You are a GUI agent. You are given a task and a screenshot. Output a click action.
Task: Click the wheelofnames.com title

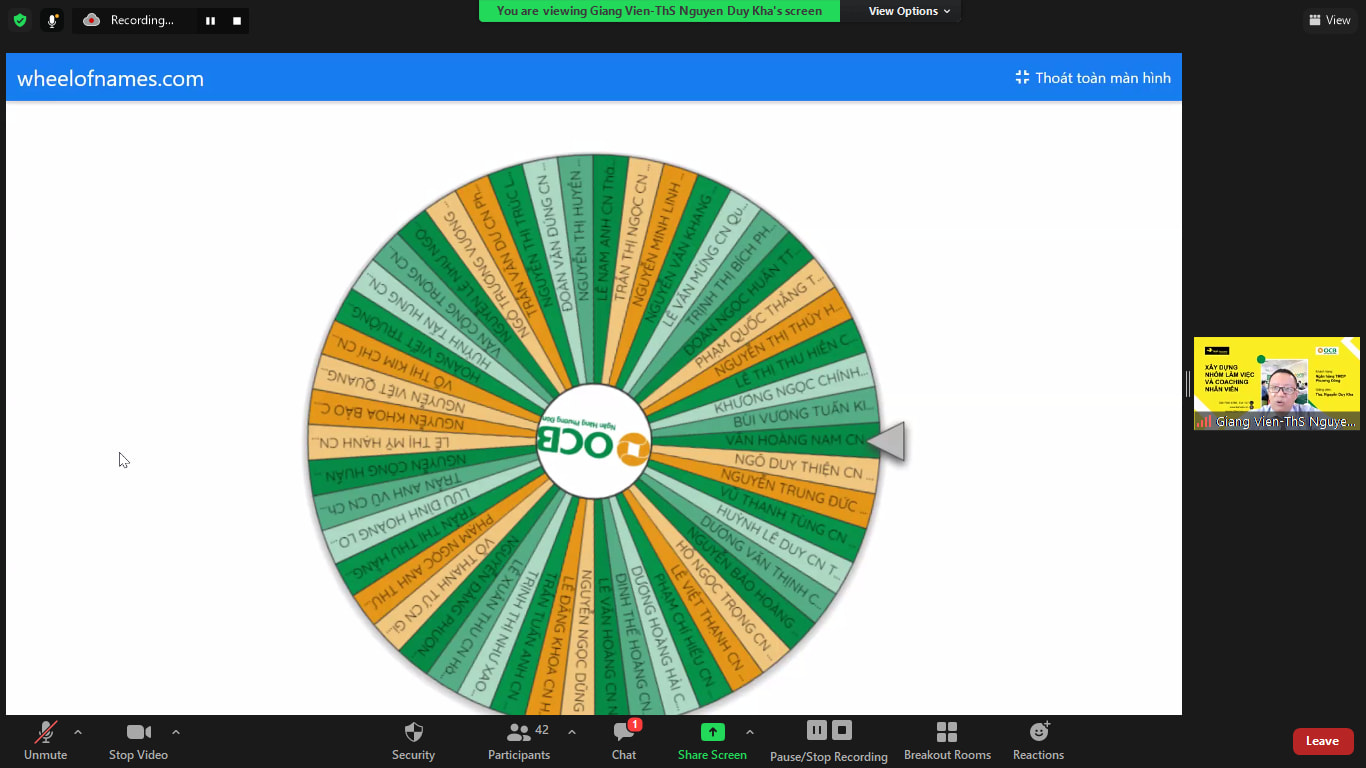[110, 79]
